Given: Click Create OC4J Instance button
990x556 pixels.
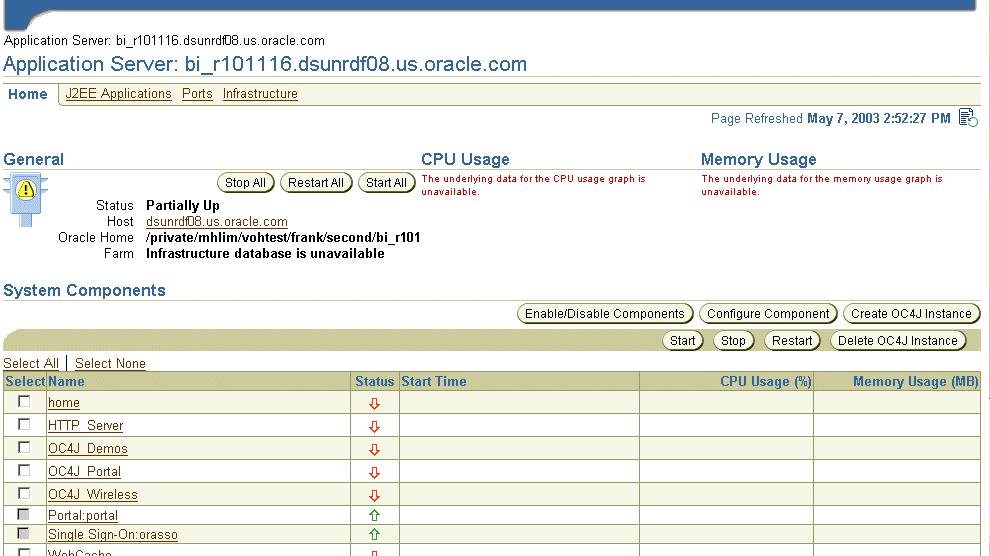Looking at the screenshot, I should click(911, 314).
